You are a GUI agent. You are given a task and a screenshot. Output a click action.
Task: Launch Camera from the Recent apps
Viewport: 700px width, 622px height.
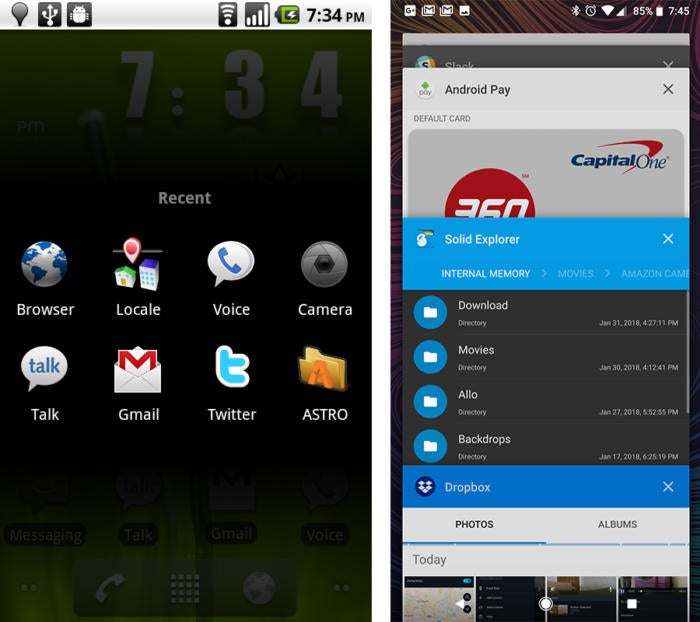click(324, 264)
